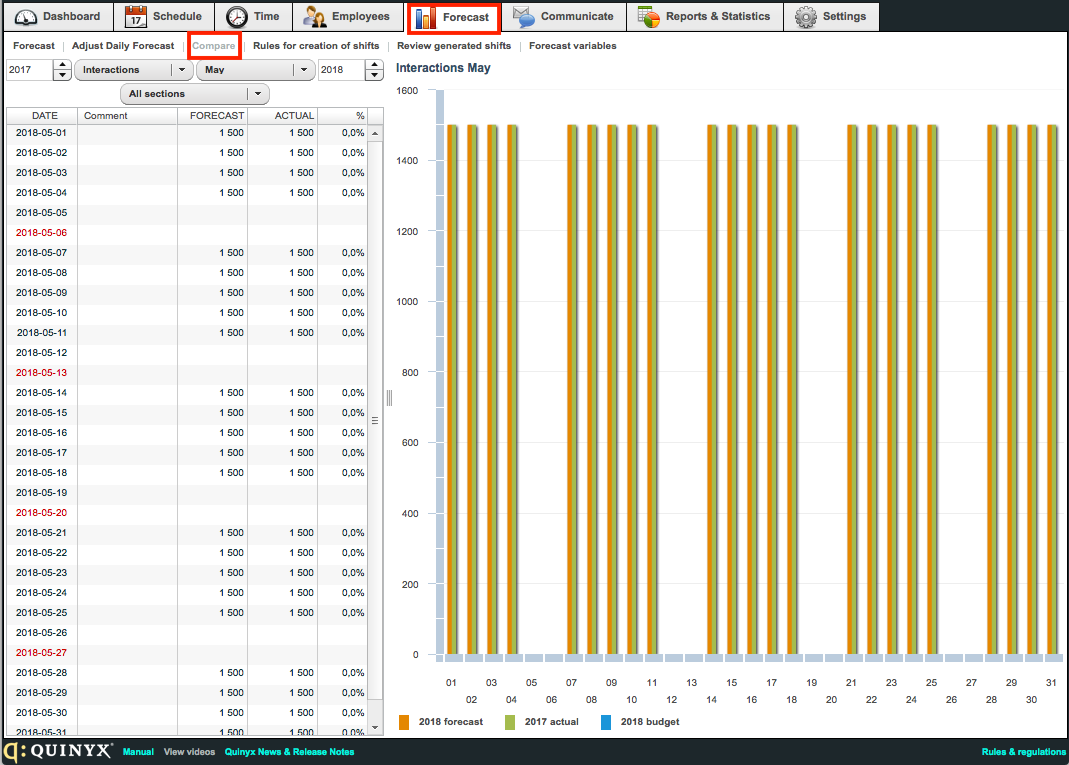Open the Schedule tab
This screenshot has width=1069, height=765.
click(164, 16)
